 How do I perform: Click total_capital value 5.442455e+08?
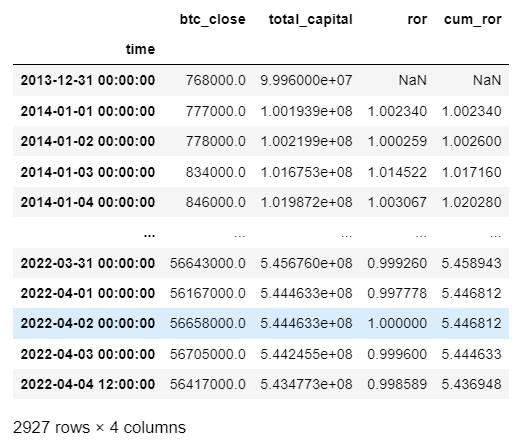tap(306, 354)
